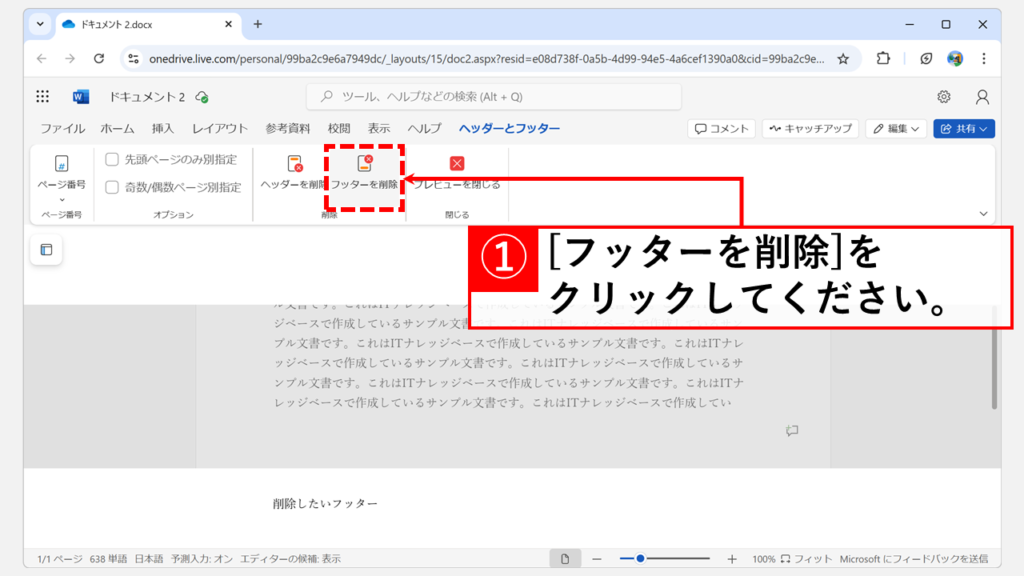Open the ページ番号 dropdown

coord(61,178)
